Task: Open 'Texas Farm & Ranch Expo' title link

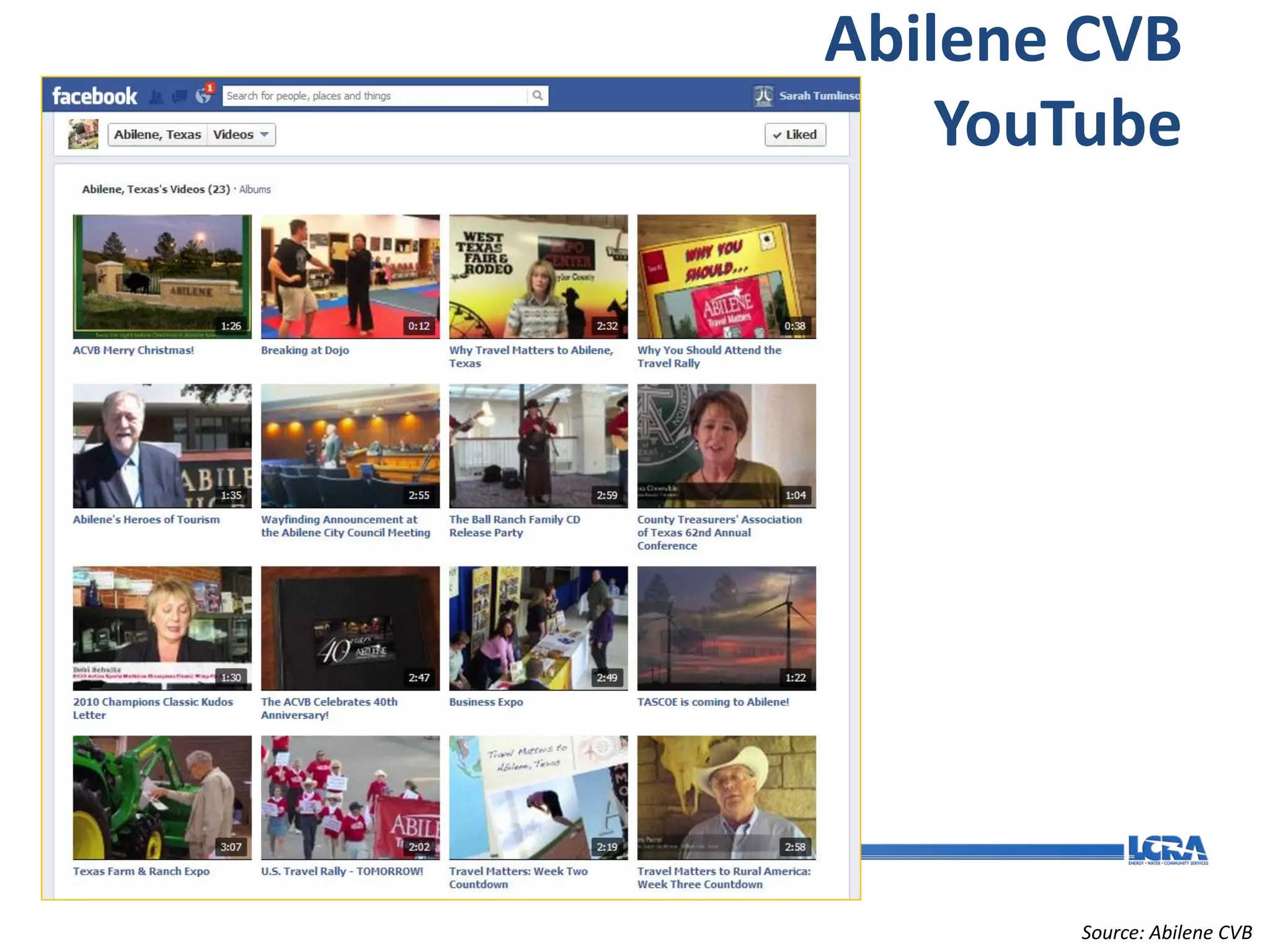Action: pyautogui.click(x=141, y=871)
